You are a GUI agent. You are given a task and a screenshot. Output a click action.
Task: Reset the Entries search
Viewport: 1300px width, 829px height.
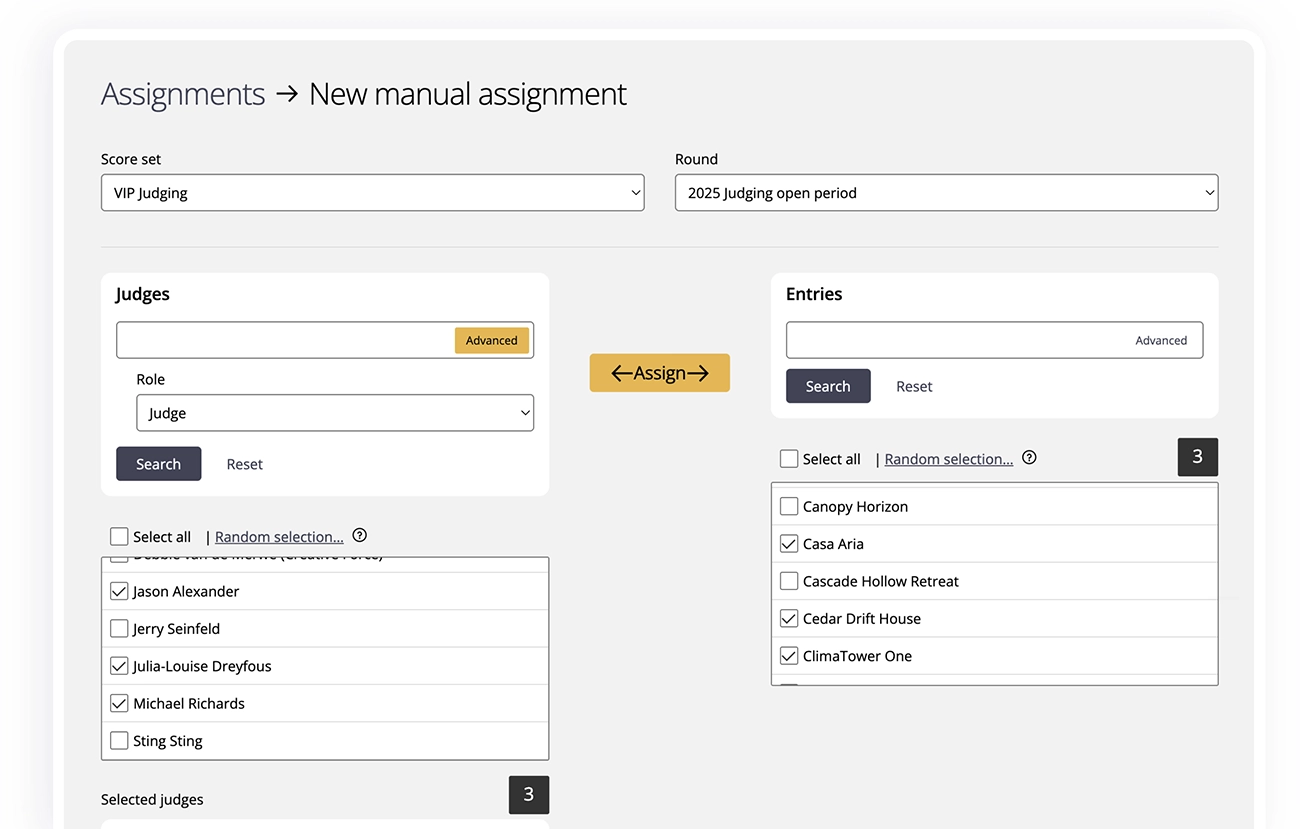[x=914, y=386]
